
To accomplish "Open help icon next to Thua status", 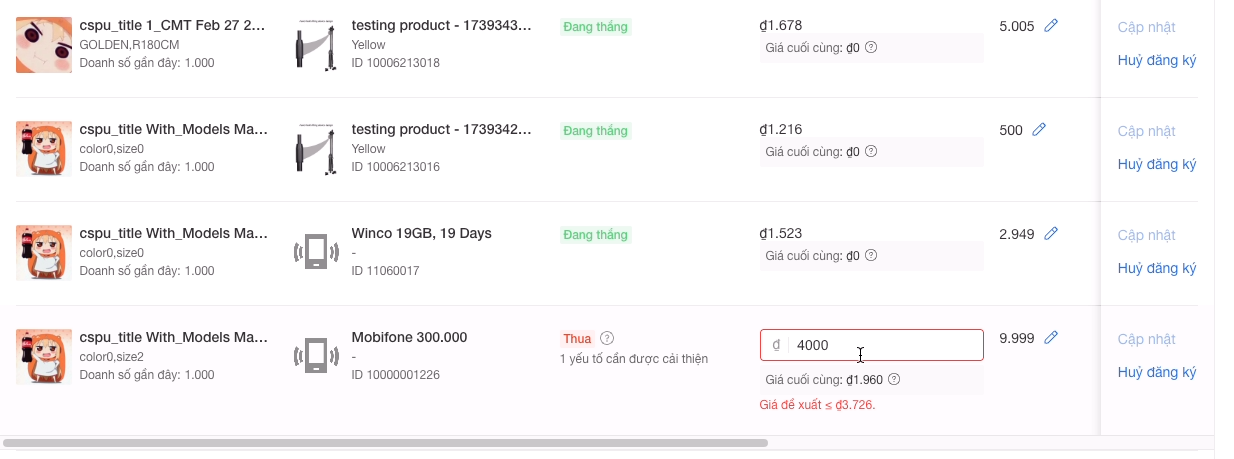I will point(607,338).
